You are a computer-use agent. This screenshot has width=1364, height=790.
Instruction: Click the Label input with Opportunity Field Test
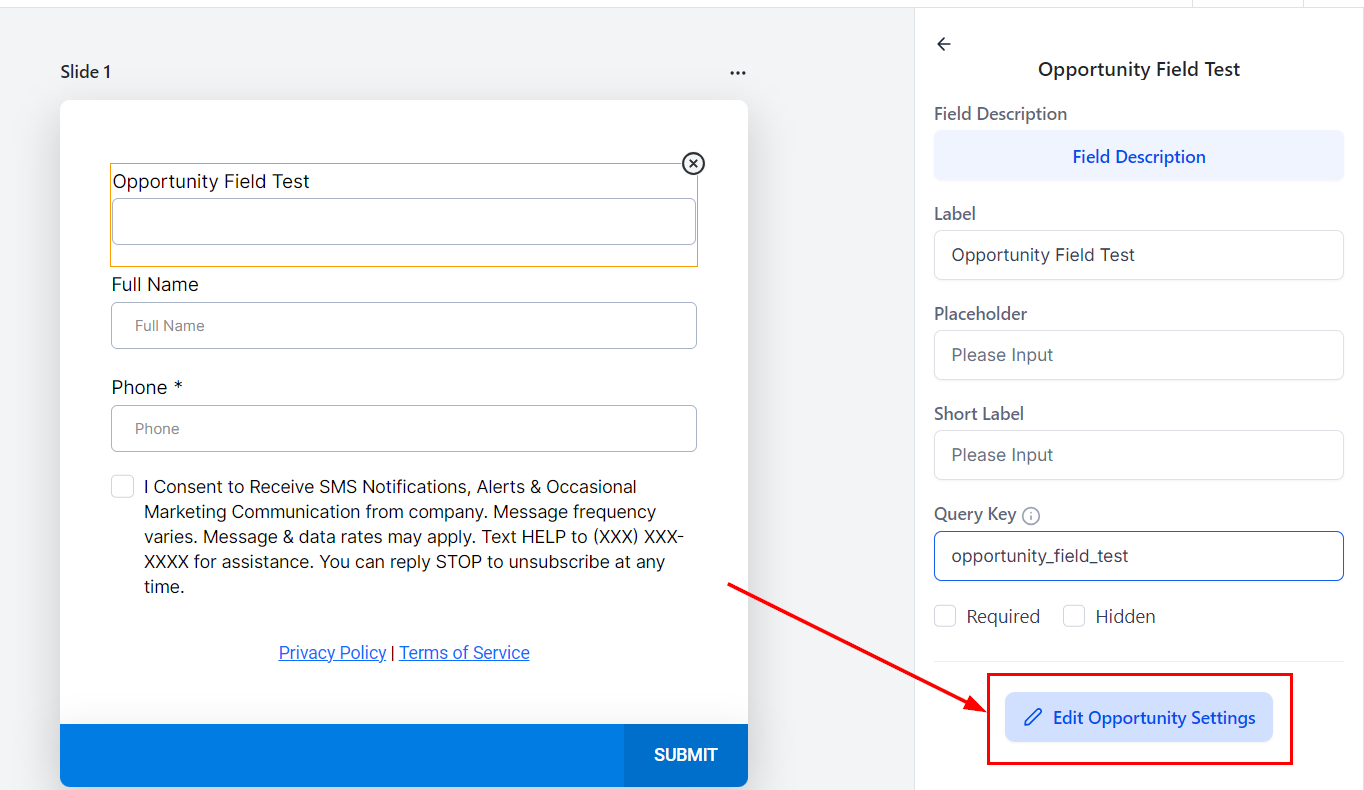(x=1139, y=255)
